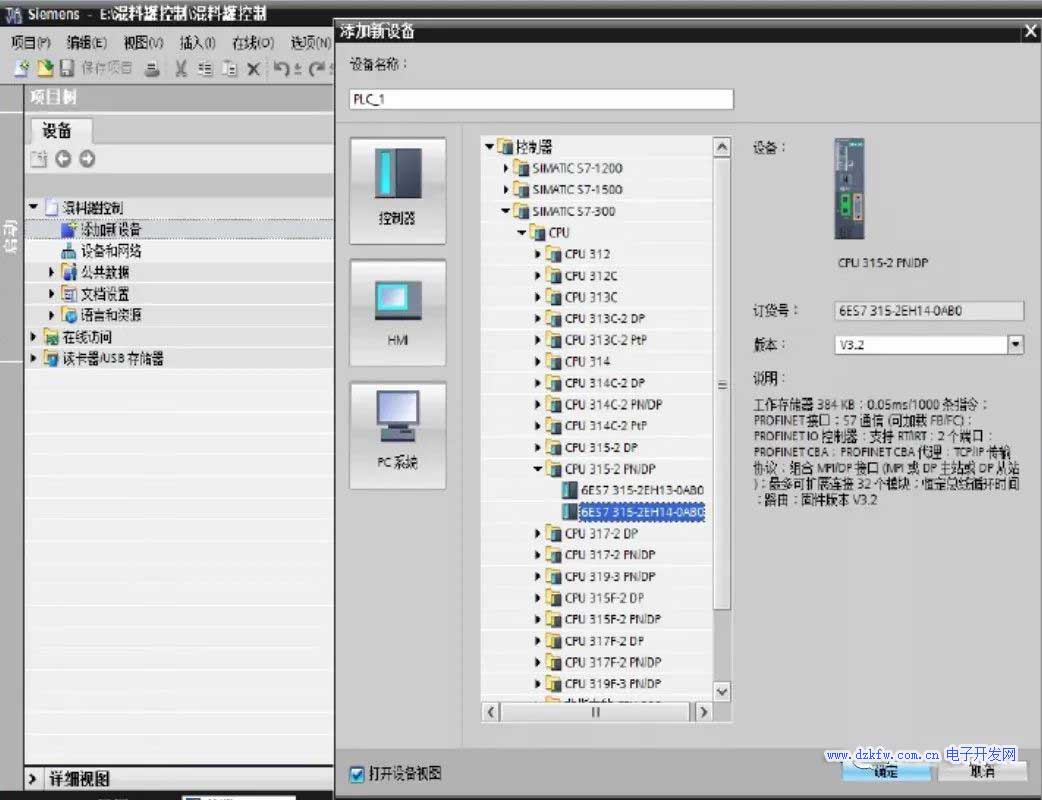Click the 订货号 order number field

coord(929,310)
